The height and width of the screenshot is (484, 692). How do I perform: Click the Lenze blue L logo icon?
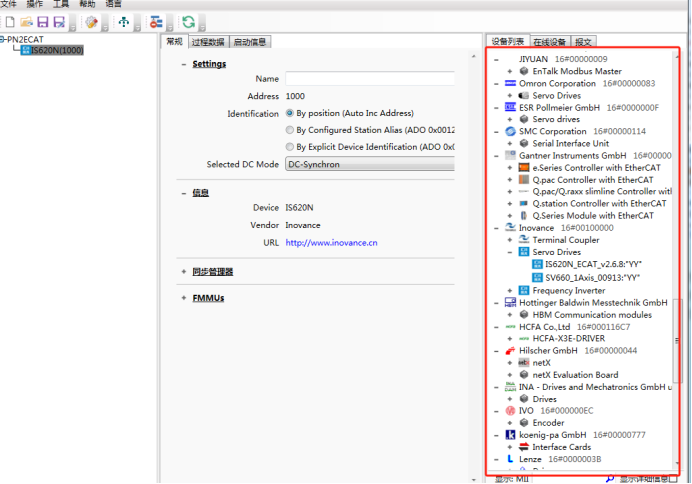pyautogui.click(x=510, y=459)
